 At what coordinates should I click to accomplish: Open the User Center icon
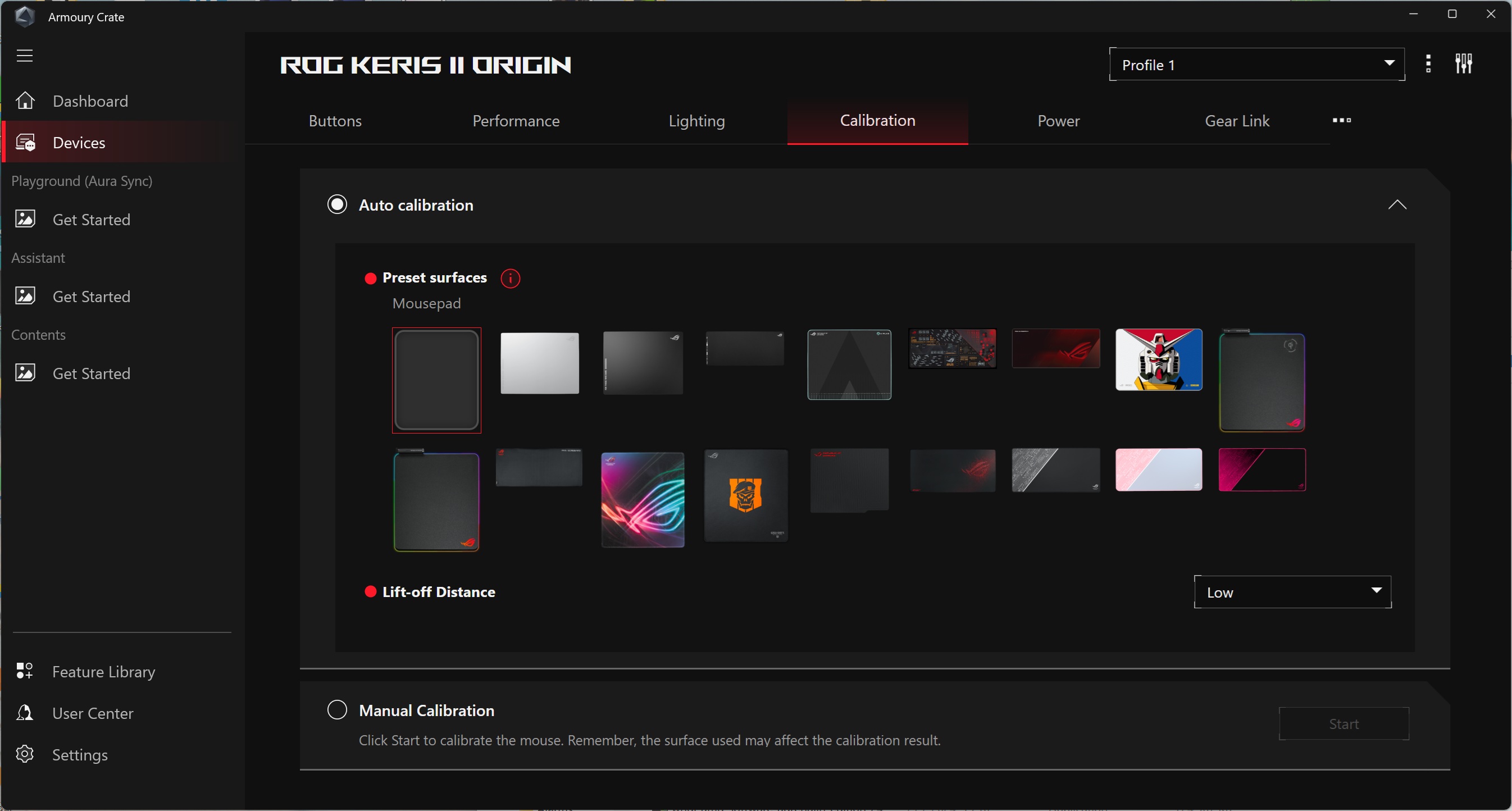pos(25,712)
